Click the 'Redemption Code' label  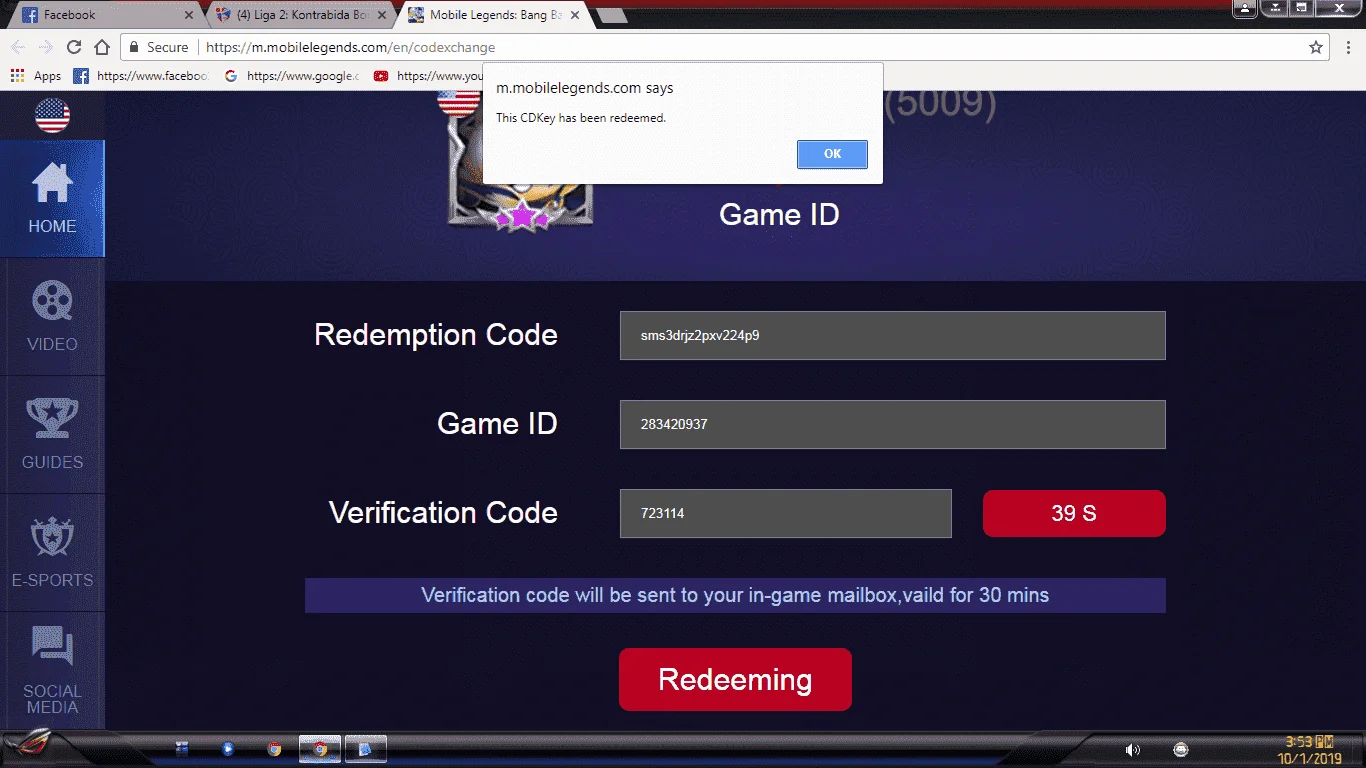(436, 335)
